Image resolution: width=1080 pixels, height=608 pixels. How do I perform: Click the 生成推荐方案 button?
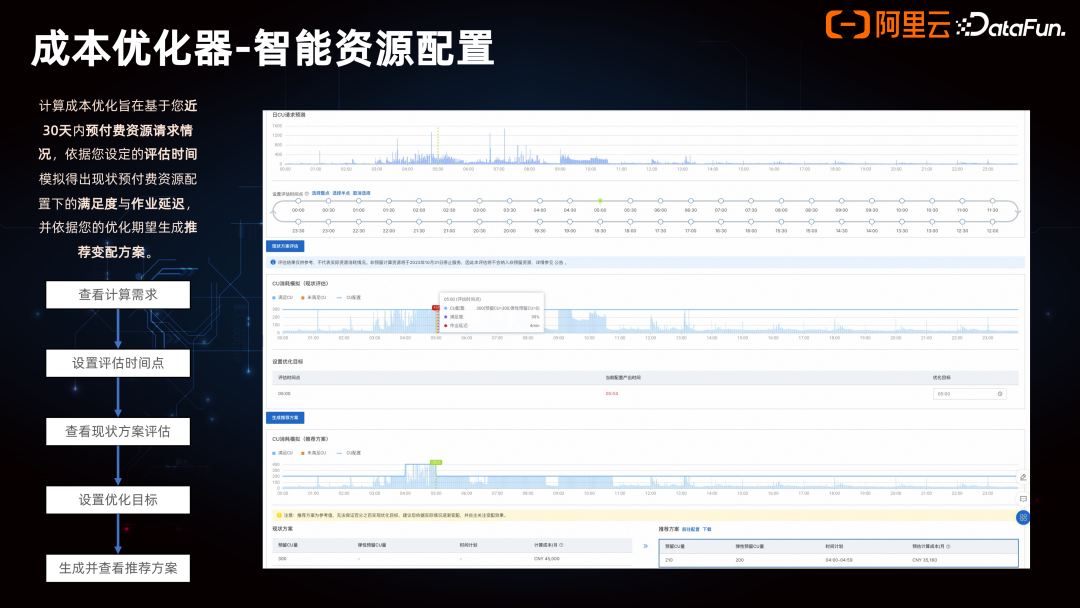tap(283, 417)
